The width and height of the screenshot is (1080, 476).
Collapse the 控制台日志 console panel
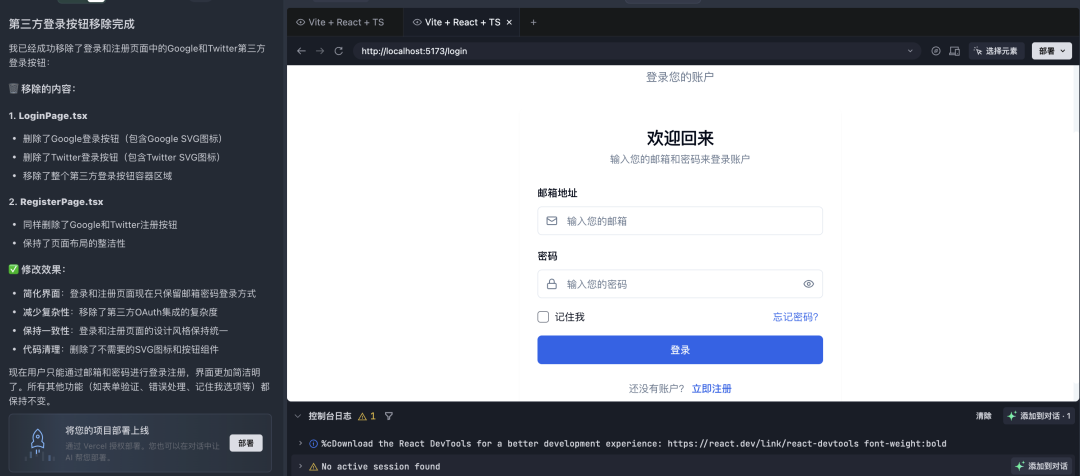point(298,416)
